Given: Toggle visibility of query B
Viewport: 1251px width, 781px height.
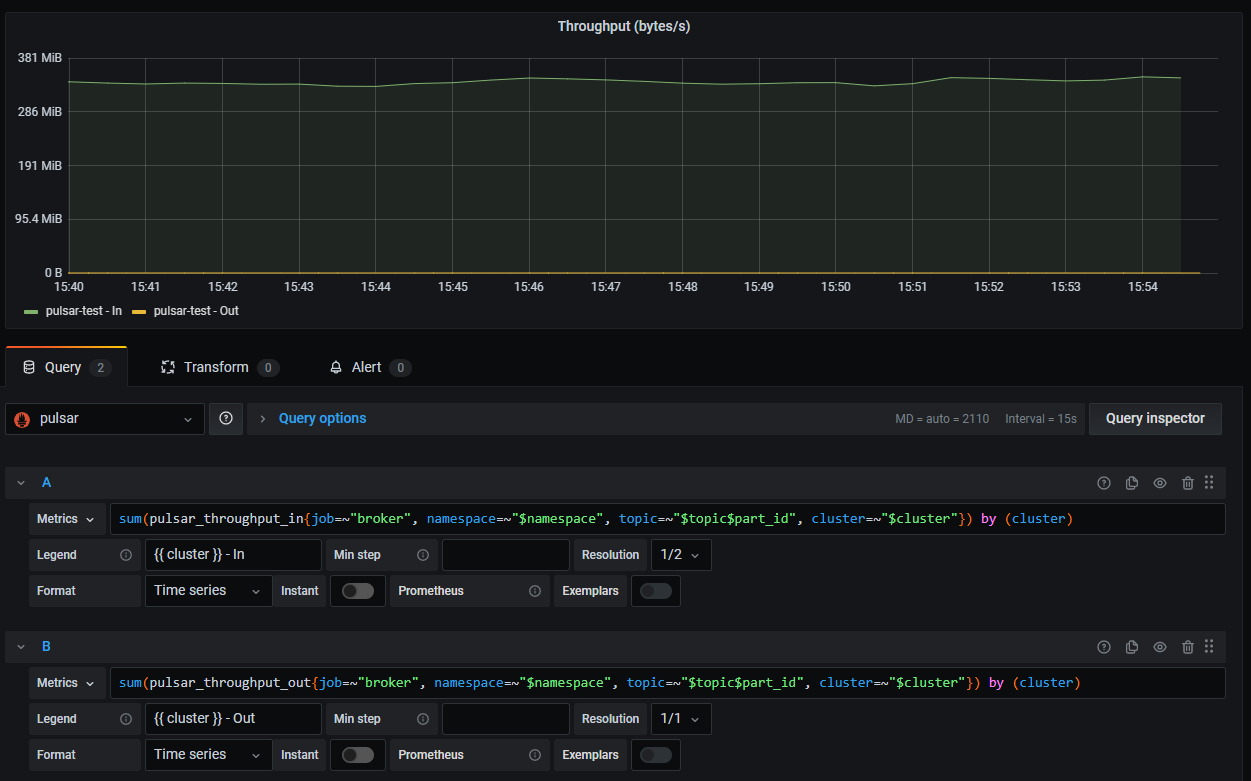Looking at the screenshot, I should click(1160, 647).
